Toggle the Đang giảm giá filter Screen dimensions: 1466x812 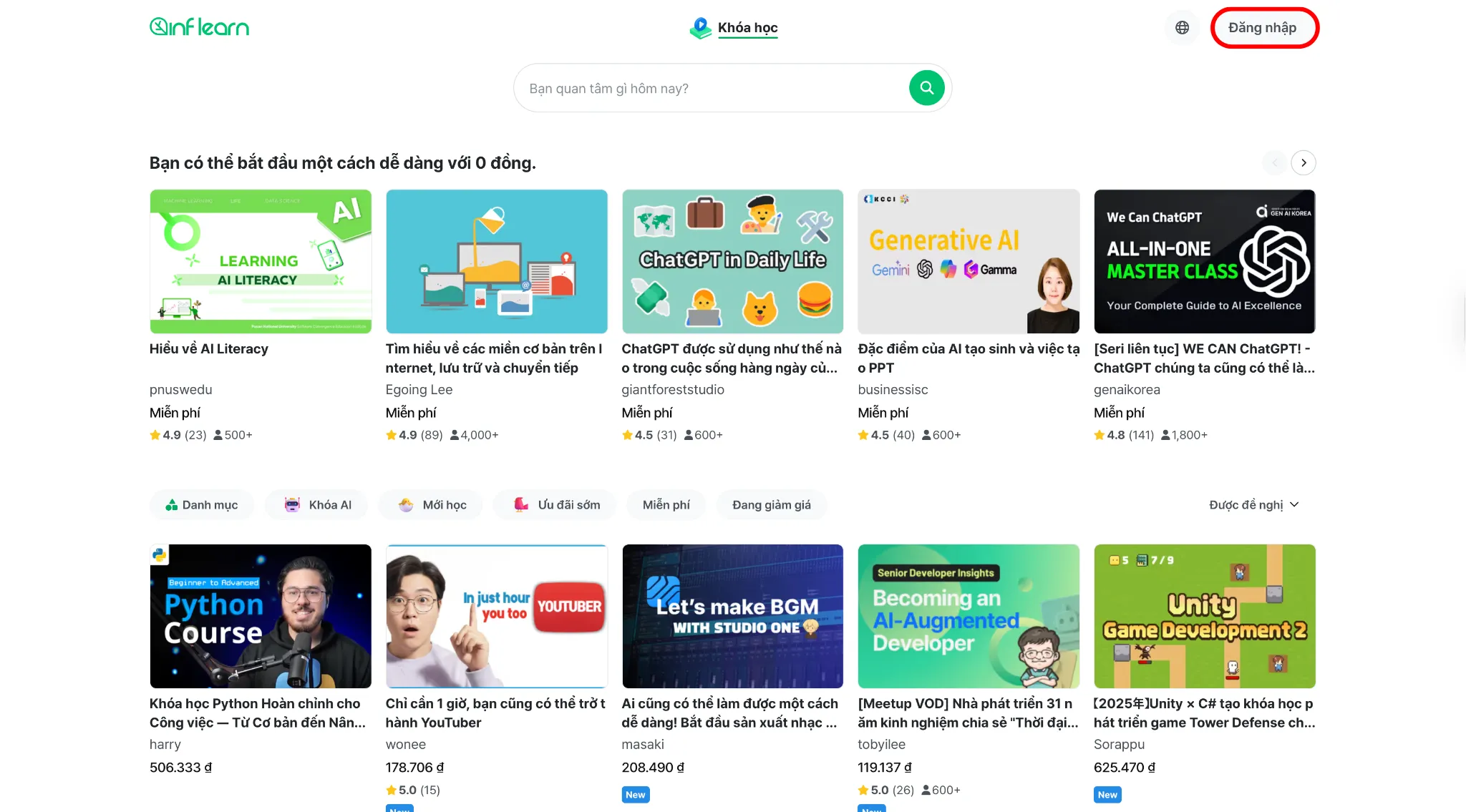[772, 504]
